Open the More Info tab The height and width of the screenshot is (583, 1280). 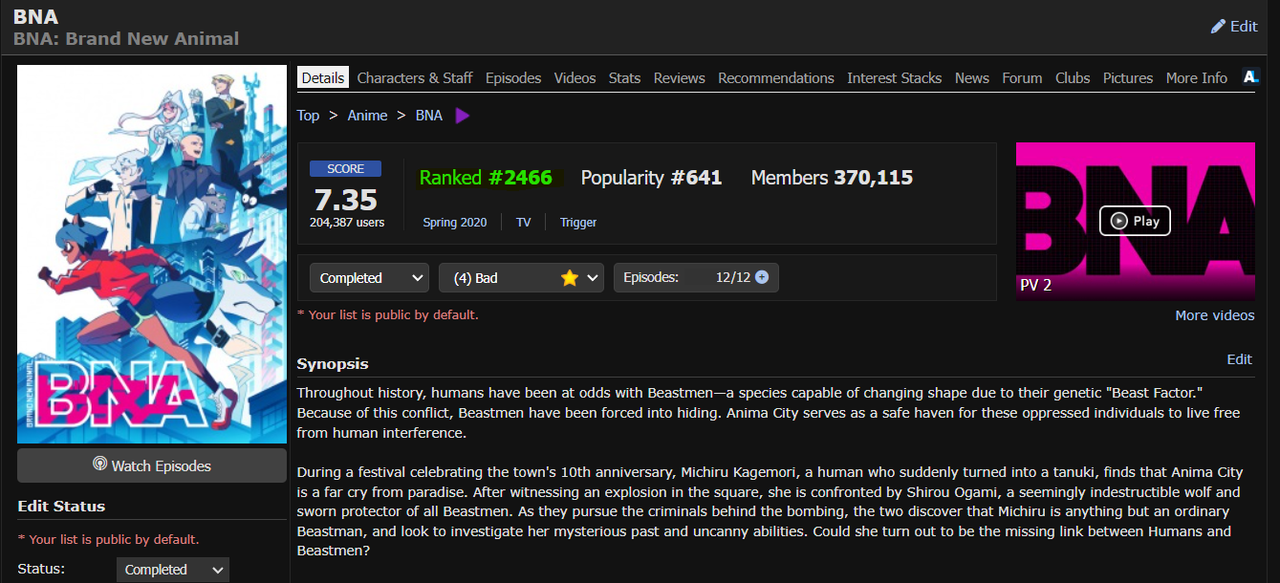coord(1197,77)
